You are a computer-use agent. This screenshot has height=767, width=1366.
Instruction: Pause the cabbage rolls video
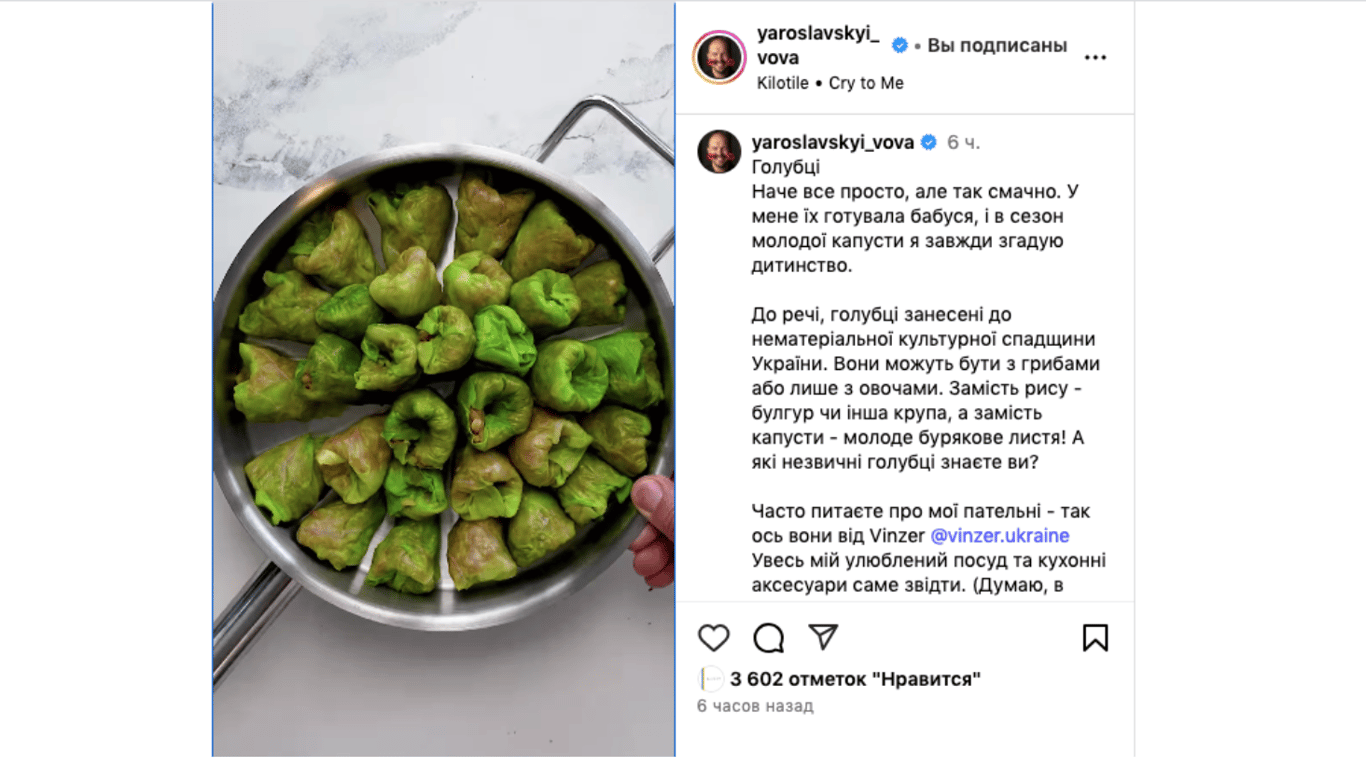444,380
